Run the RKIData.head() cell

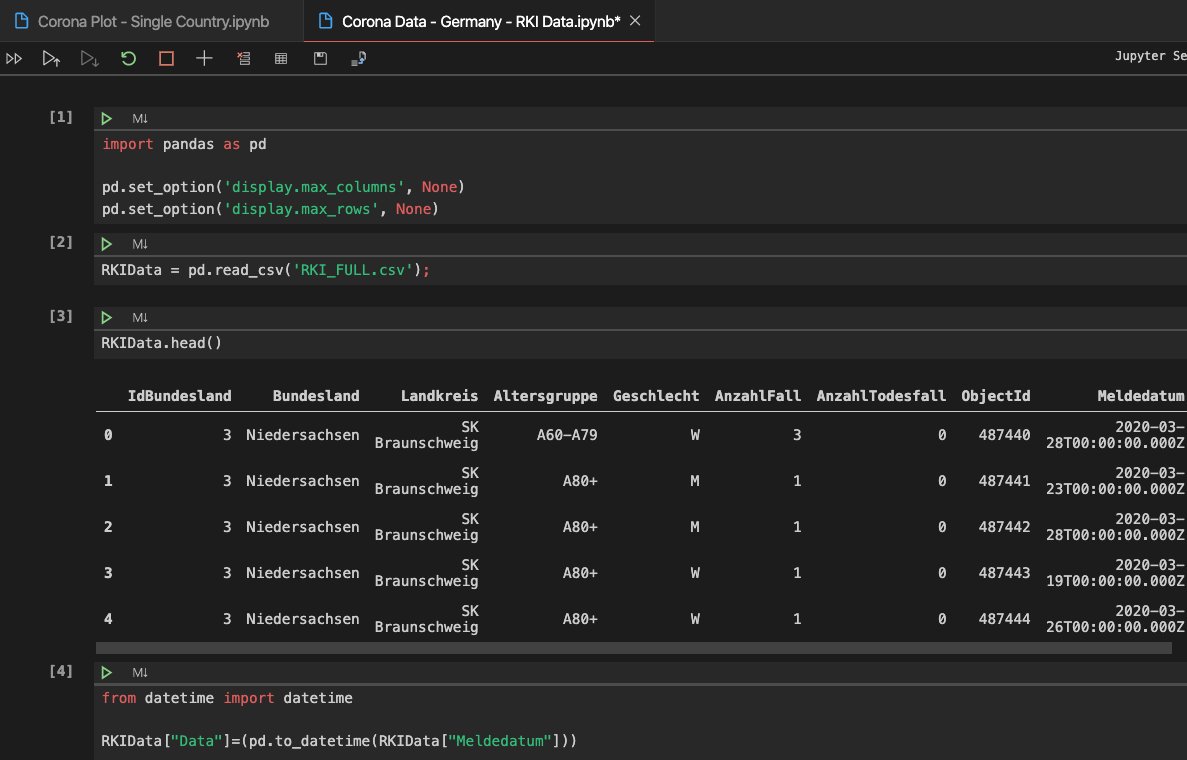[x=106, y=317]
